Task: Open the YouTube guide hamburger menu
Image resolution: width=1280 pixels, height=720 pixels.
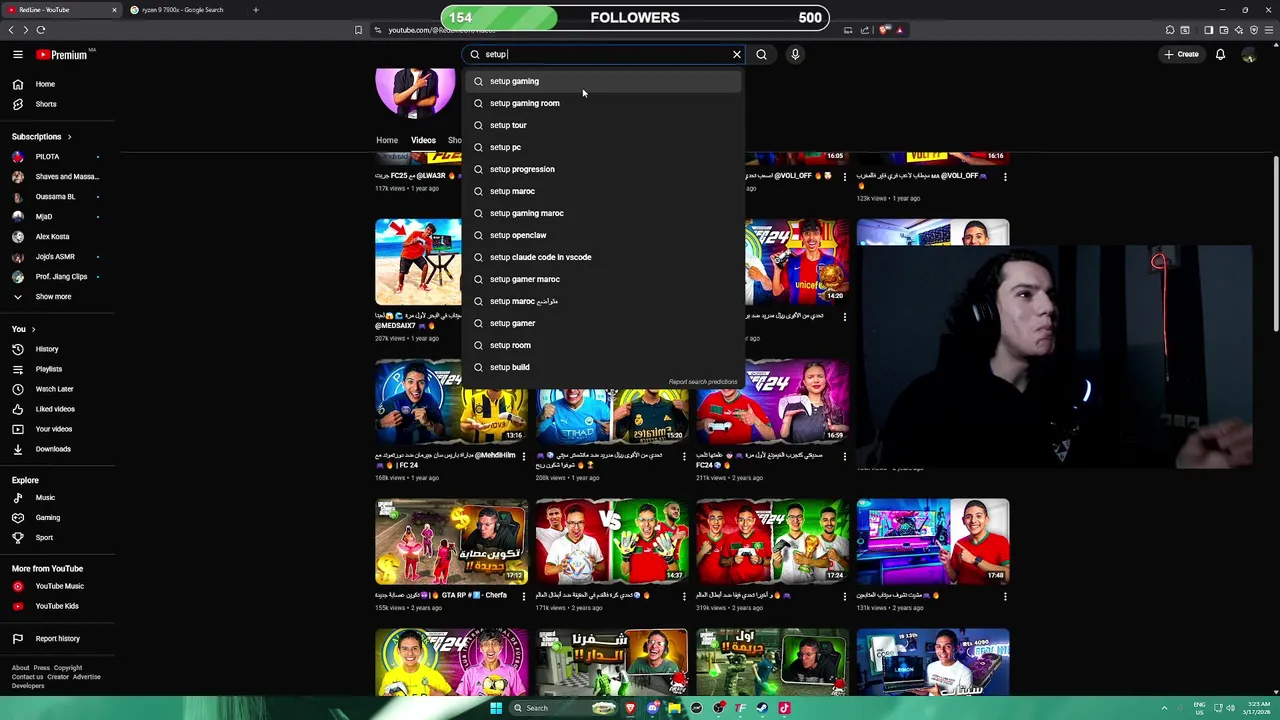Action: pyautogui.click(x=18, y=55)
